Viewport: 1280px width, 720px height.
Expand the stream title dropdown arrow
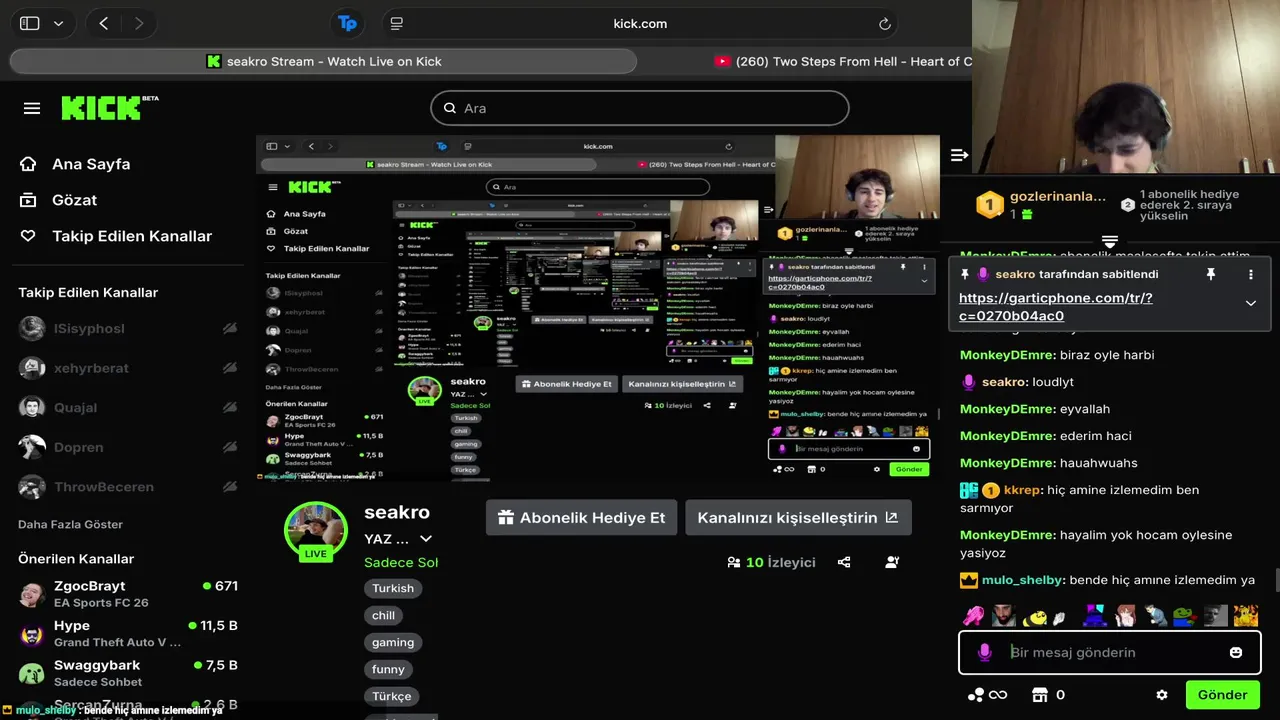point(426,539)
